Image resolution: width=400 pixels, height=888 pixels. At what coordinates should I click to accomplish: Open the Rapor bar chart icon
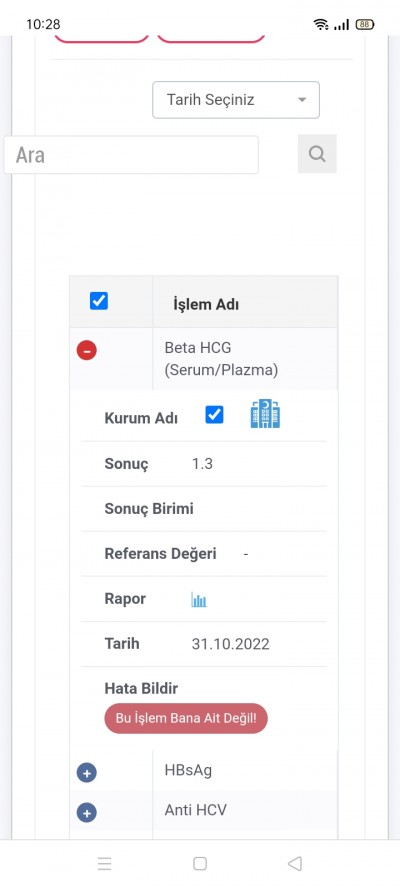pos(199,600)
